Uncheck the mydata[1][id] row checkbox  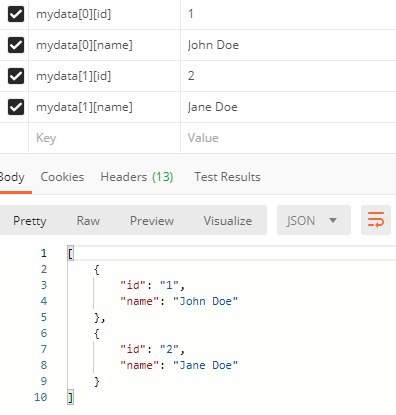pos(16,76)
